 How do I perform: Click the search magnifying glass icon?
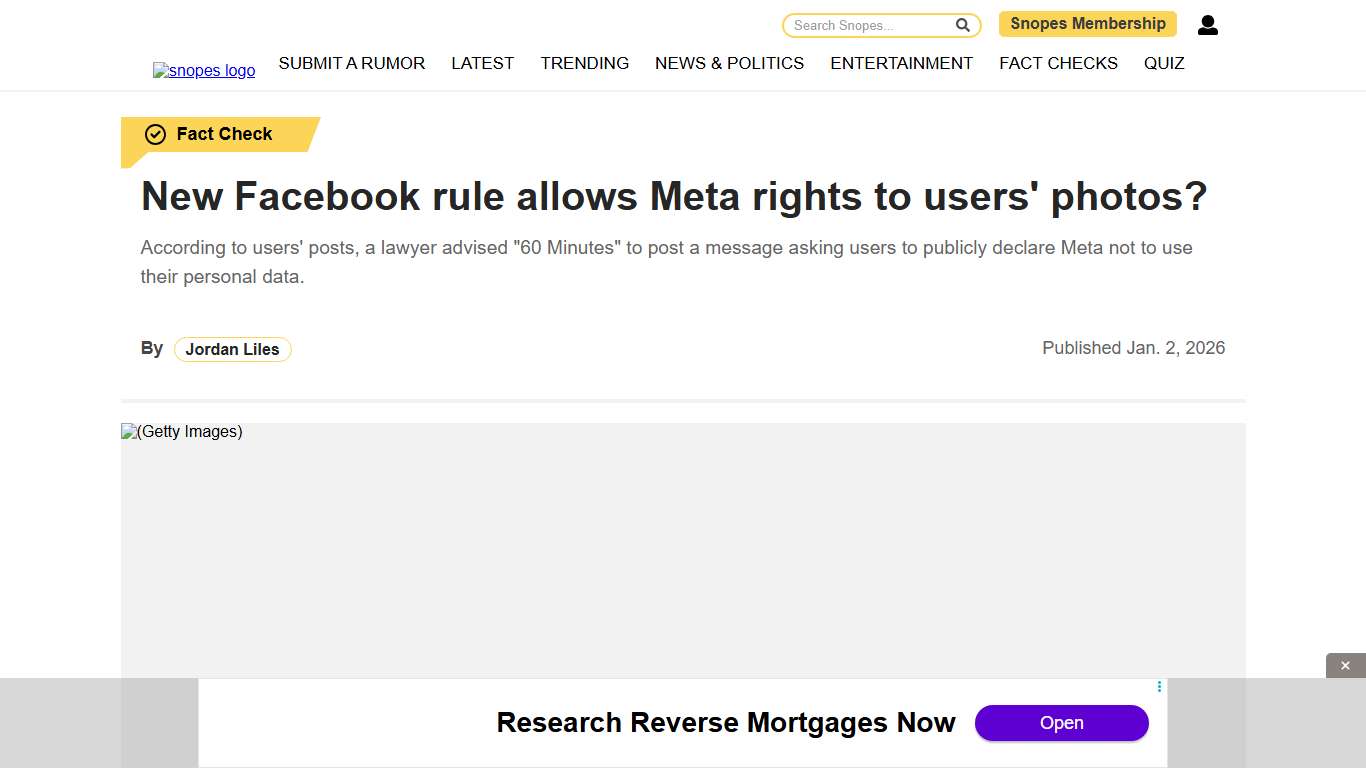pos(961,25)
